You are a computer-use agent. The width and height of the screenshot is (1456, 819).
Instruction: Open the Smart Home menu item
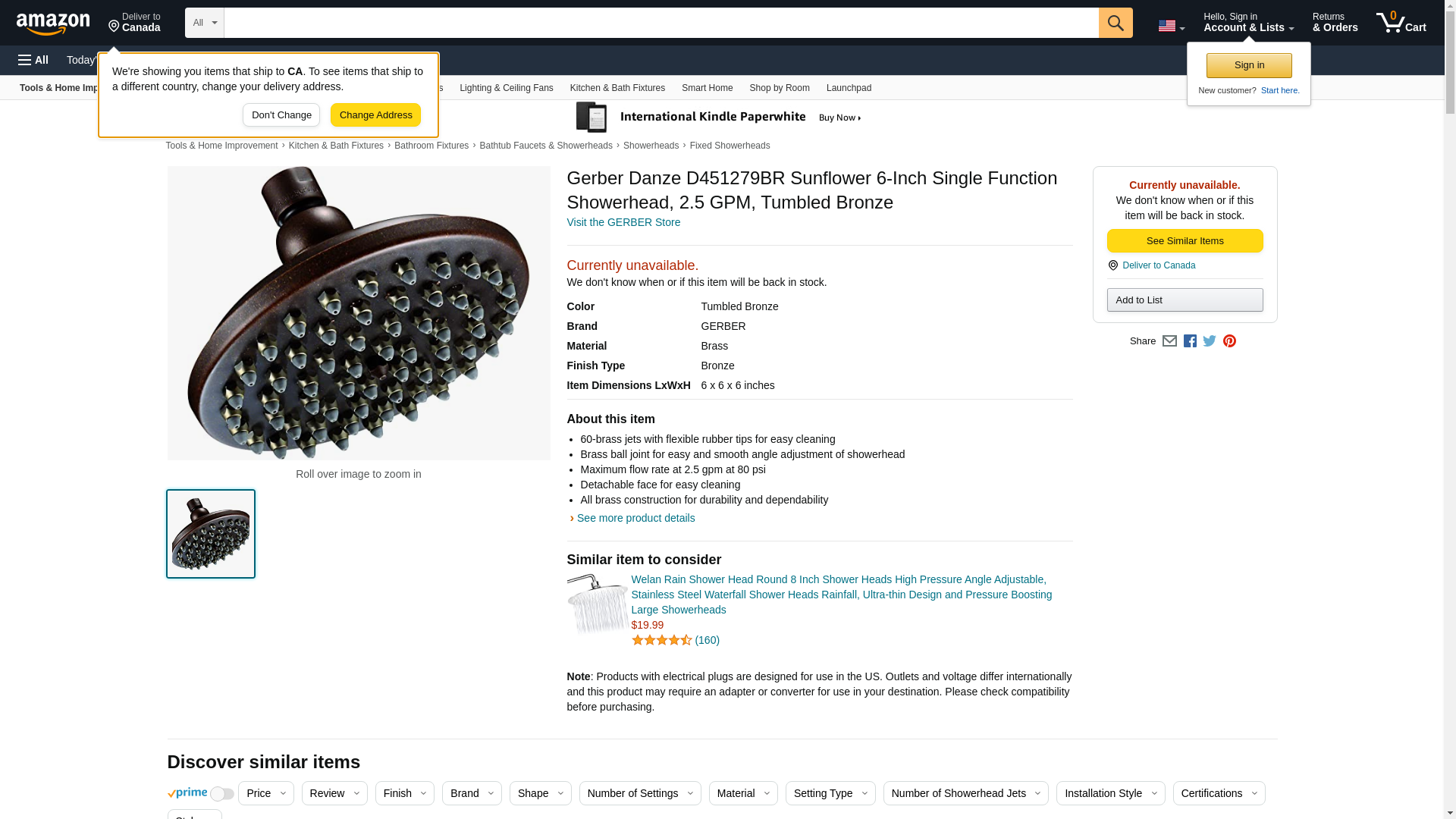[x=707, y=88]
